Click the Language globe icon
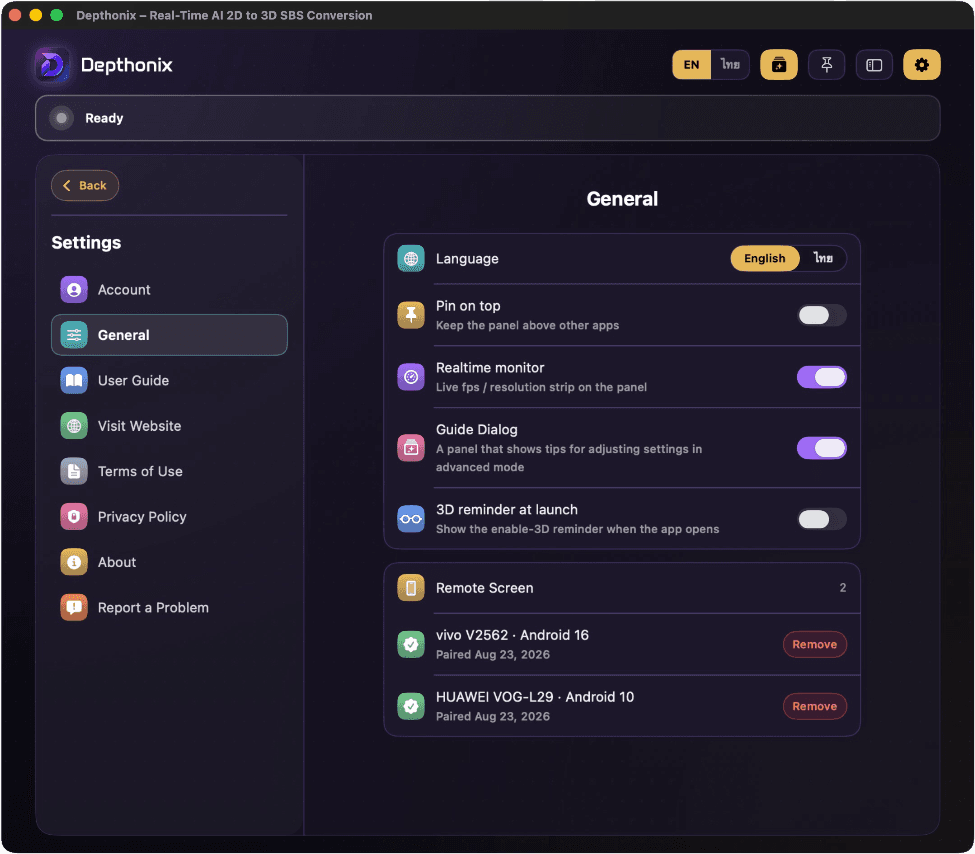This screenshot has height=854, width=975. pos(410,259)
